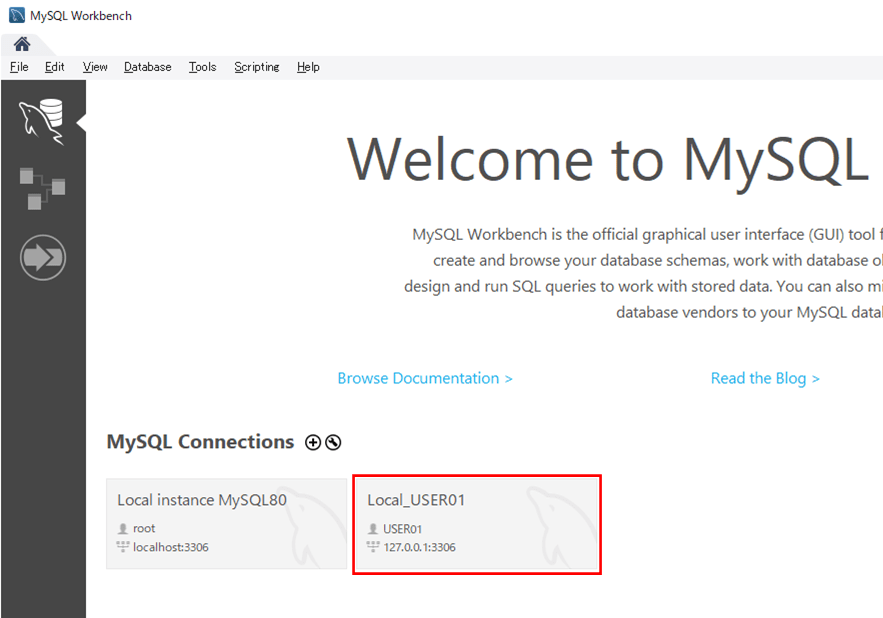Open the Local_USER01 connection tile
Screen dimensions: 883x618
[x=476, y=523]
